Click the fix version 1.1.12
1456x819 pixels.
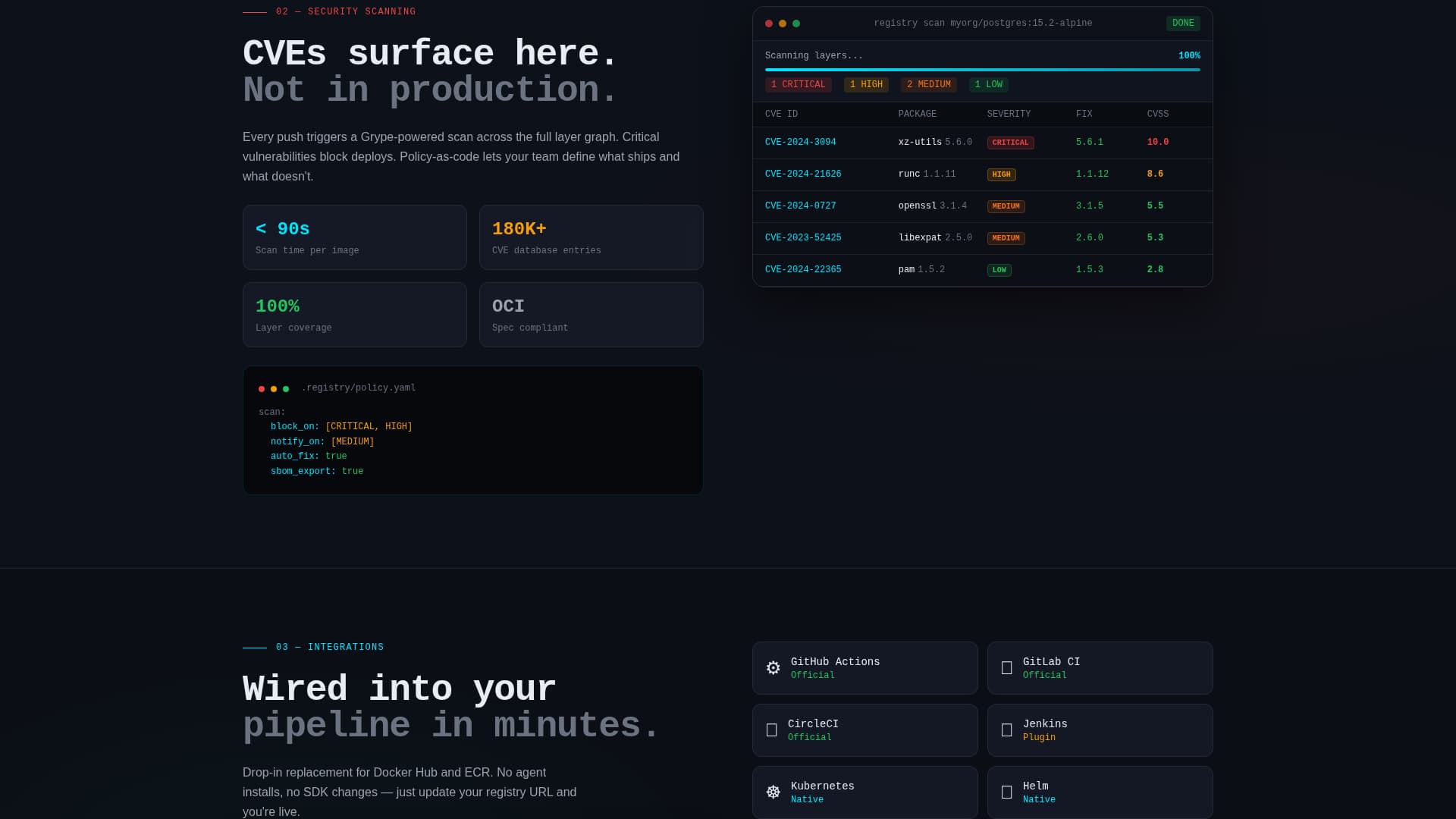1092,174
